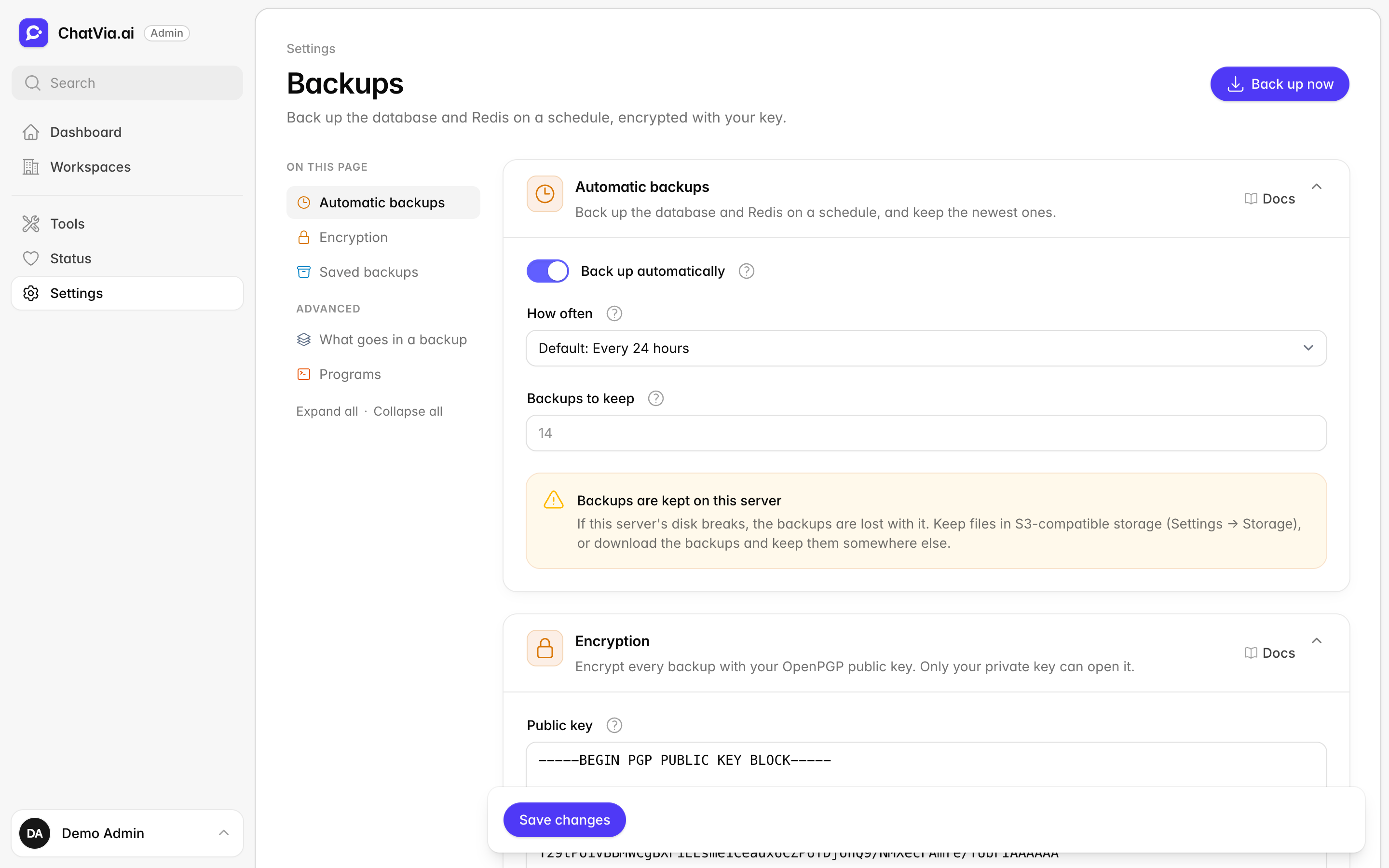Click the Back up now button
The height and width of the screenshot is (868, 1389).
click(1280, 84)
